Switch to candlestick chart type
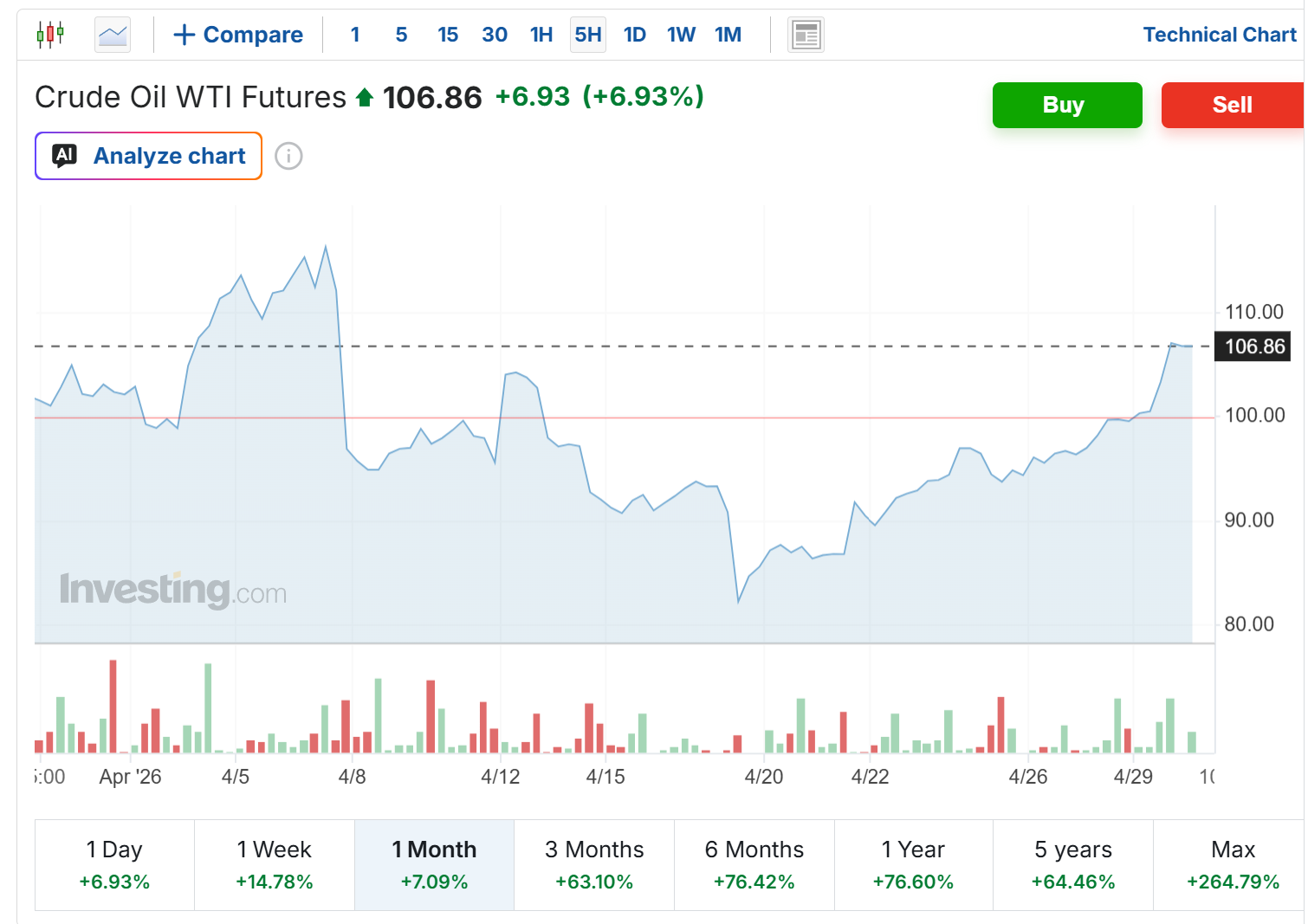The width and height of the screenshot is (1308, 924). click(50, 35)
